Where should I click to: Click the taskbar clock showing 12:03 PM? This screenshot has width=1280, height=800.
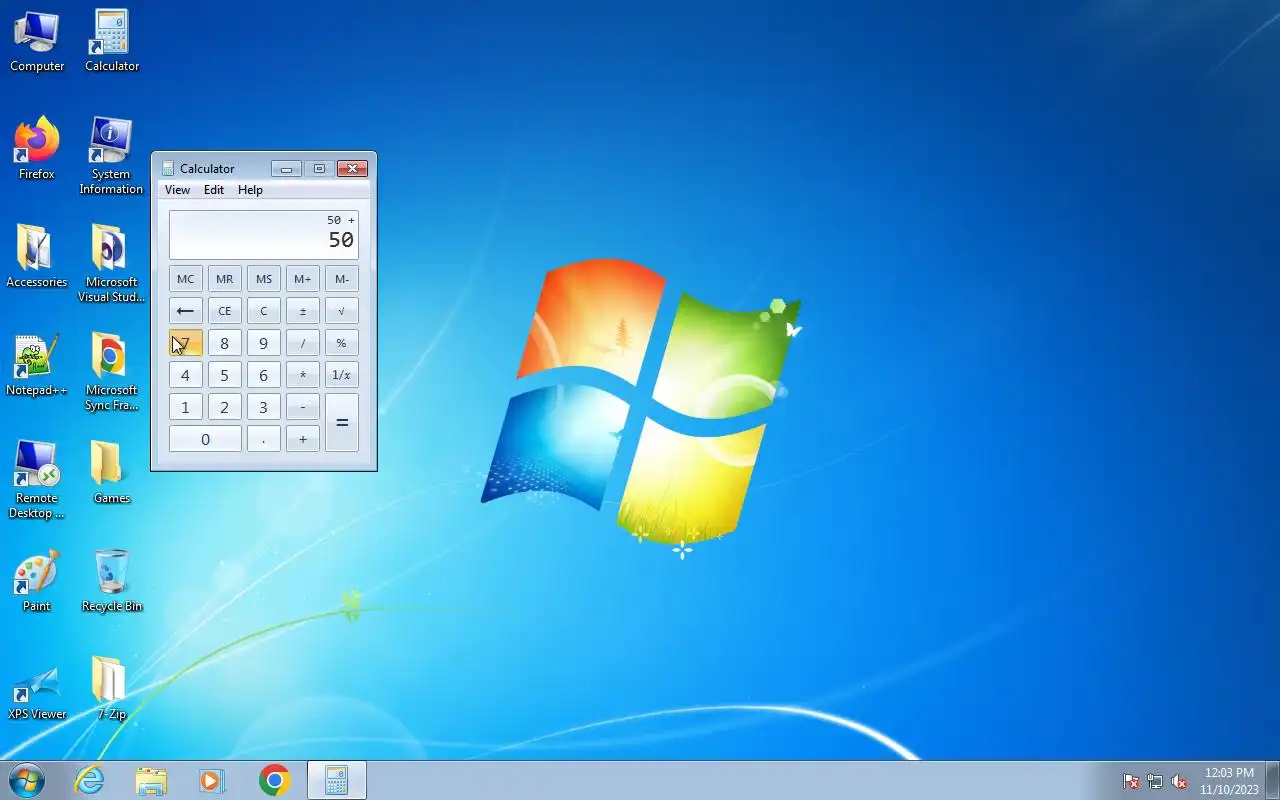coord(1229,781)
